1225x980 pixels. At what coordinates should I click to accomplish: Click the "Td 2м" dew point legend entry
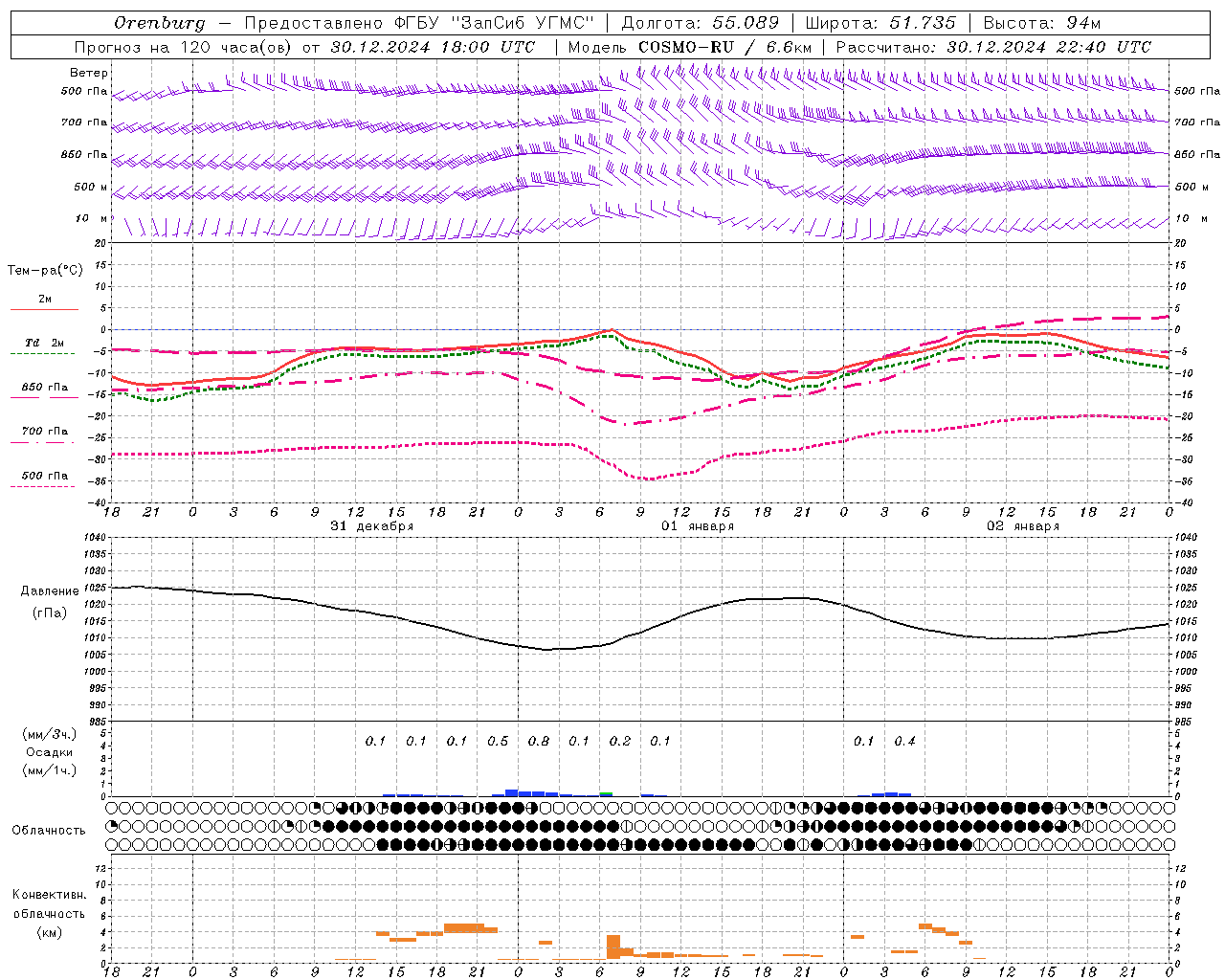45,343
